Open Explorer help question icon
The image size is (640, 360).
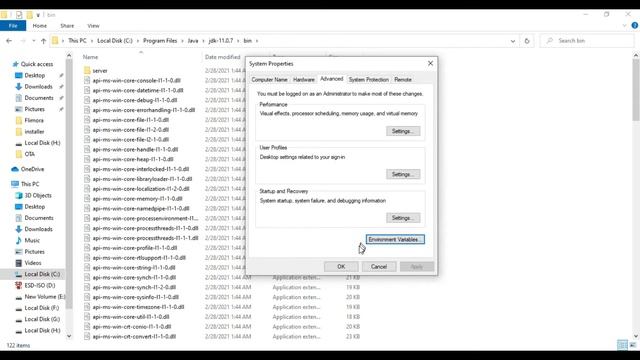pyautogui.click(x=635, y=25)
